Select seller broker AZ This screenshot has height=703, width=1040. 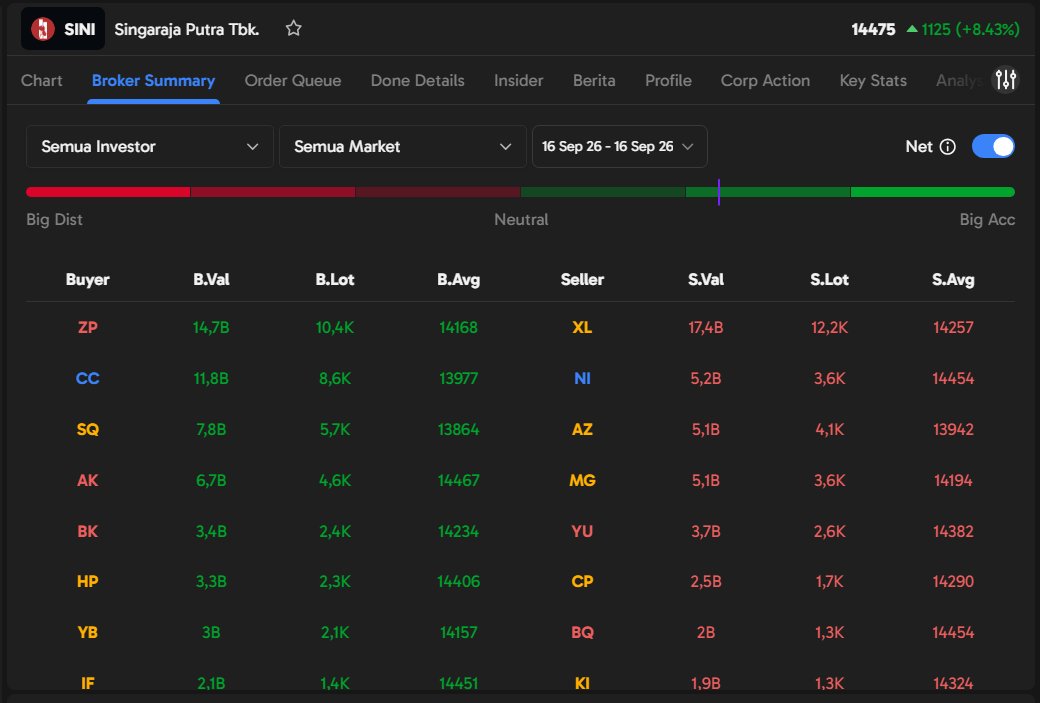[x=582, y=429]
